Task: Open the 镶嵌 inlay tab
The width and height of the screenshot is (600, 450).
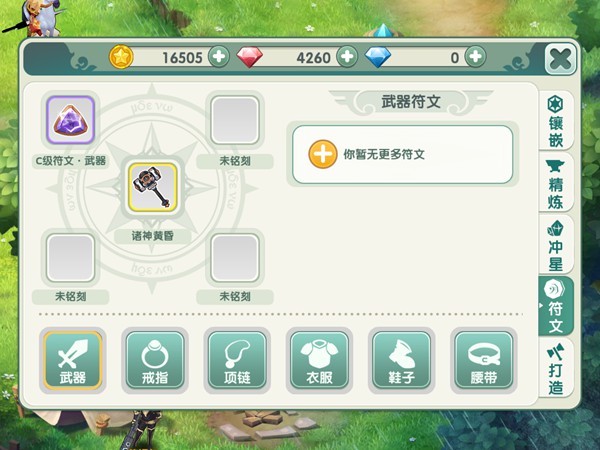Action: pyautogui.click(x=556, y=121)
